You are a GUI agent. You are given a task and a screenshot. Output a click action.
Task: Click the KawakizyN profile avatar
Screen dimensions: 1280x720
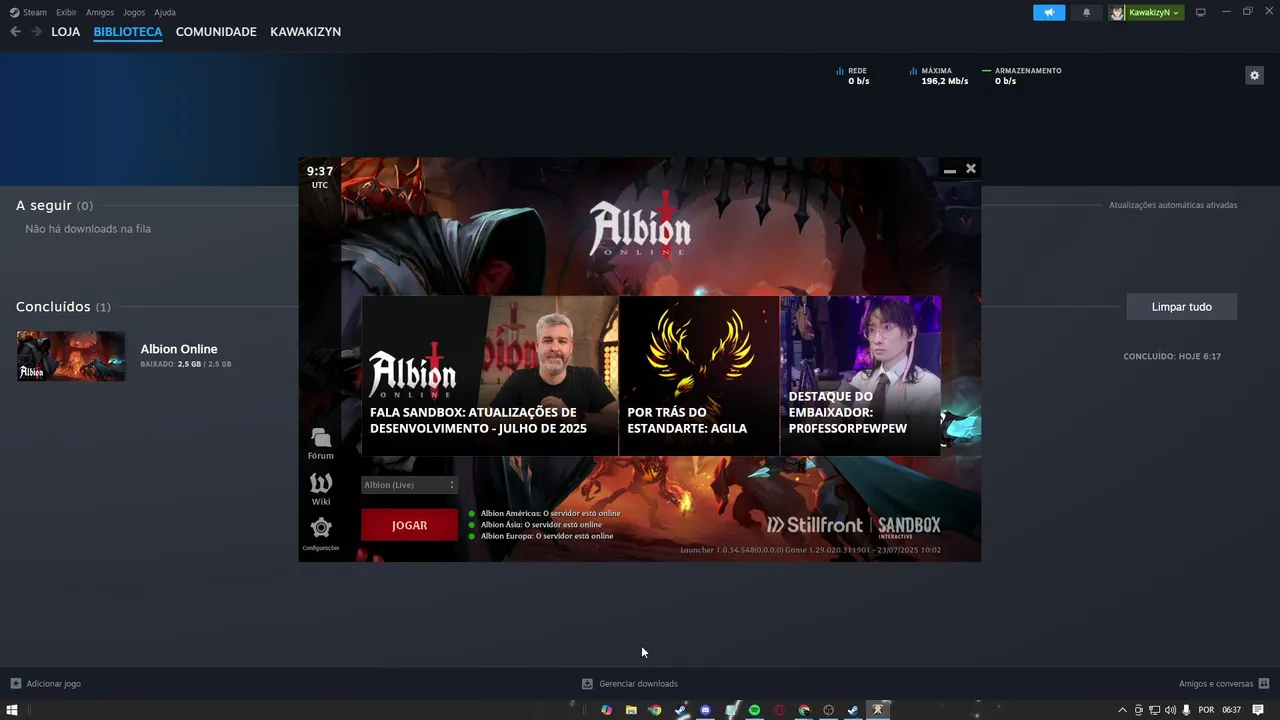(1117, 12)
